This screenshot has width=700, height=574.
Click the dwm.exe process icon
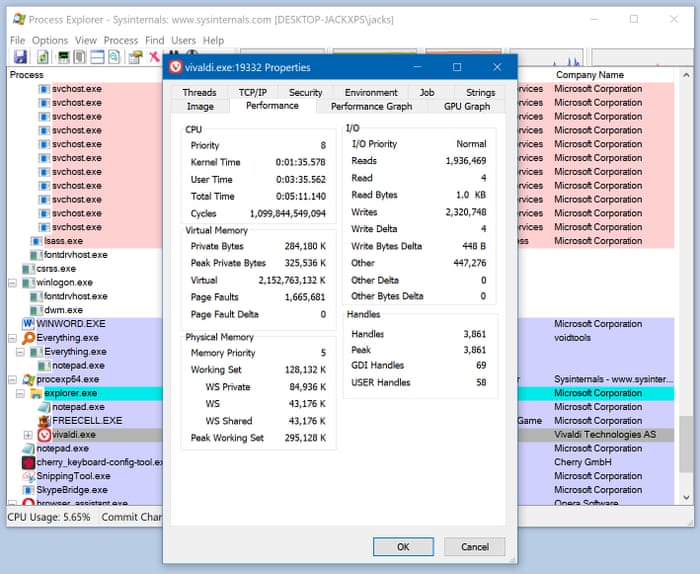(36, 310)
